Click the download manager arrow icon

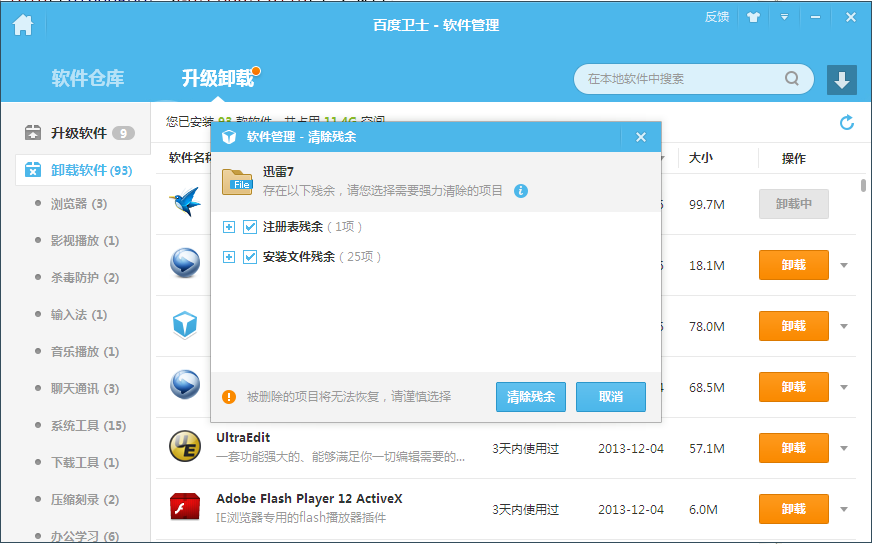pos(841,80)
